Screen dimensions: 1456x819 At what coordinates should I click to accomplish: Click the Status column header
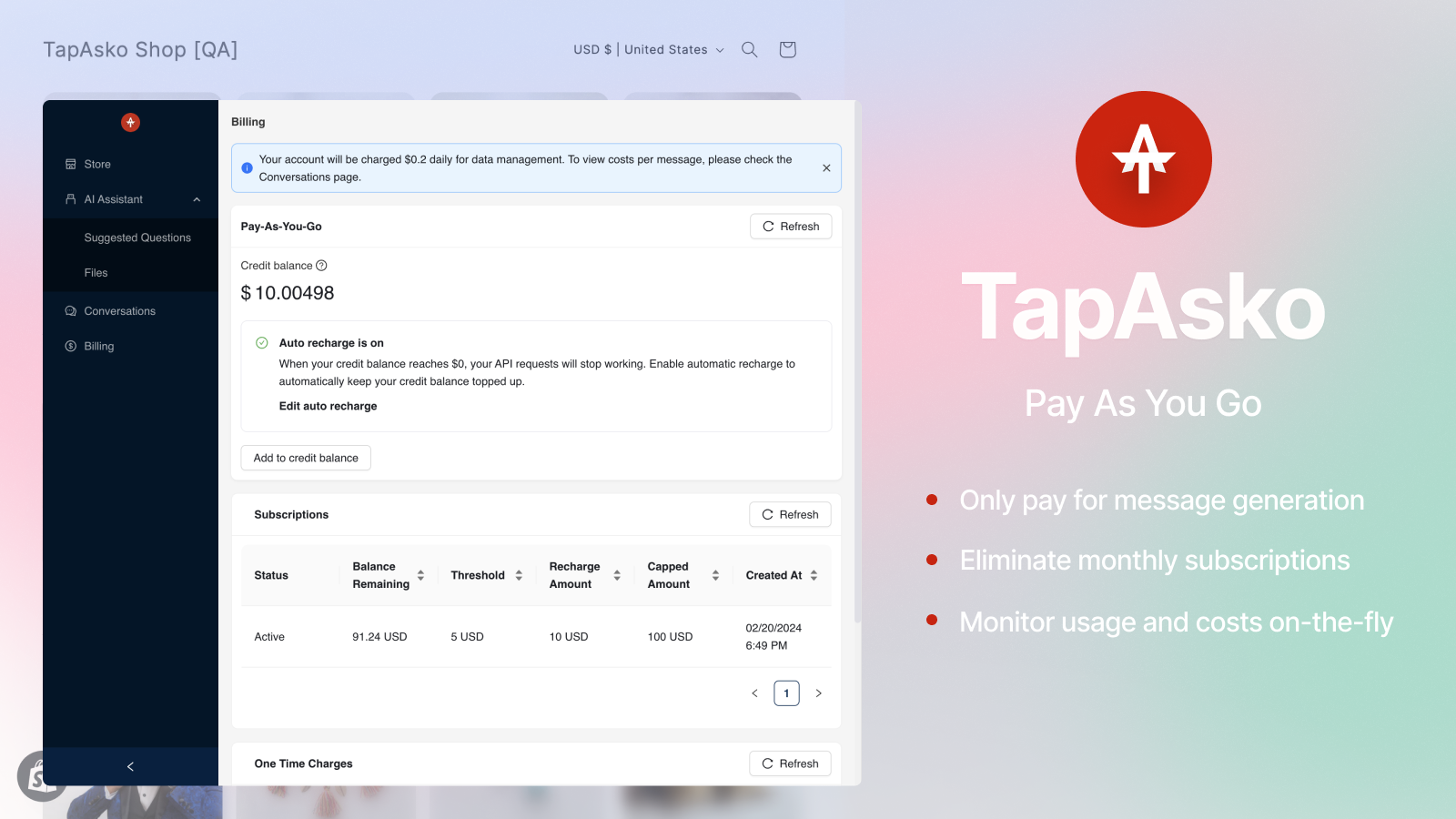click(271, 575)
